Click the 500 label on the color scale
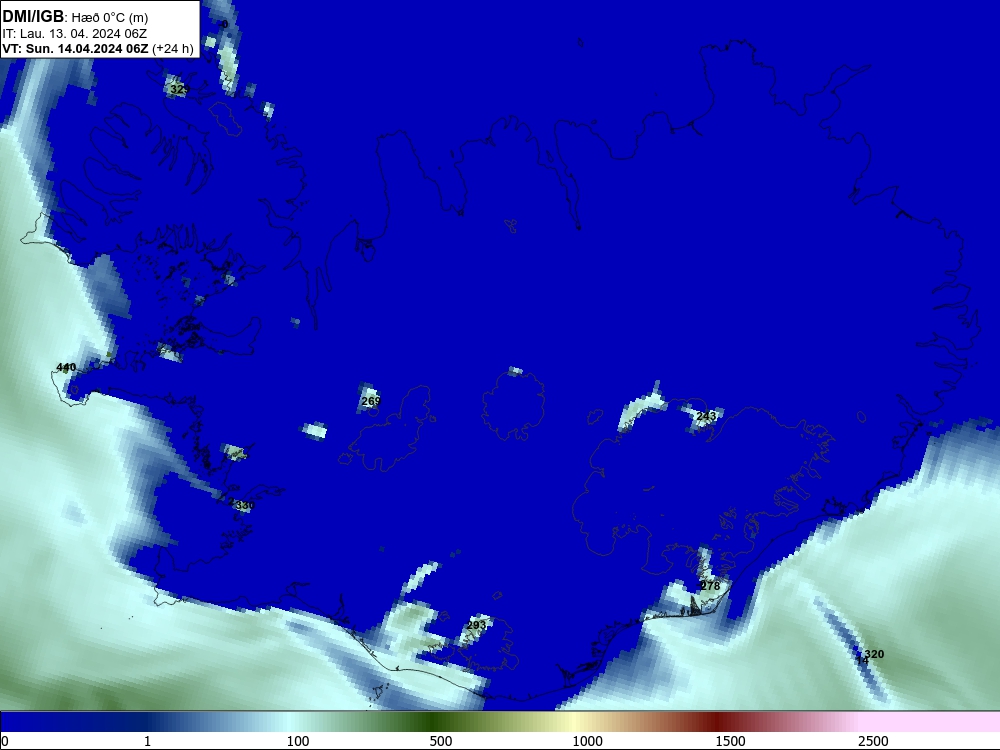Screen dimensions: 1000x750 coord(441,741)
